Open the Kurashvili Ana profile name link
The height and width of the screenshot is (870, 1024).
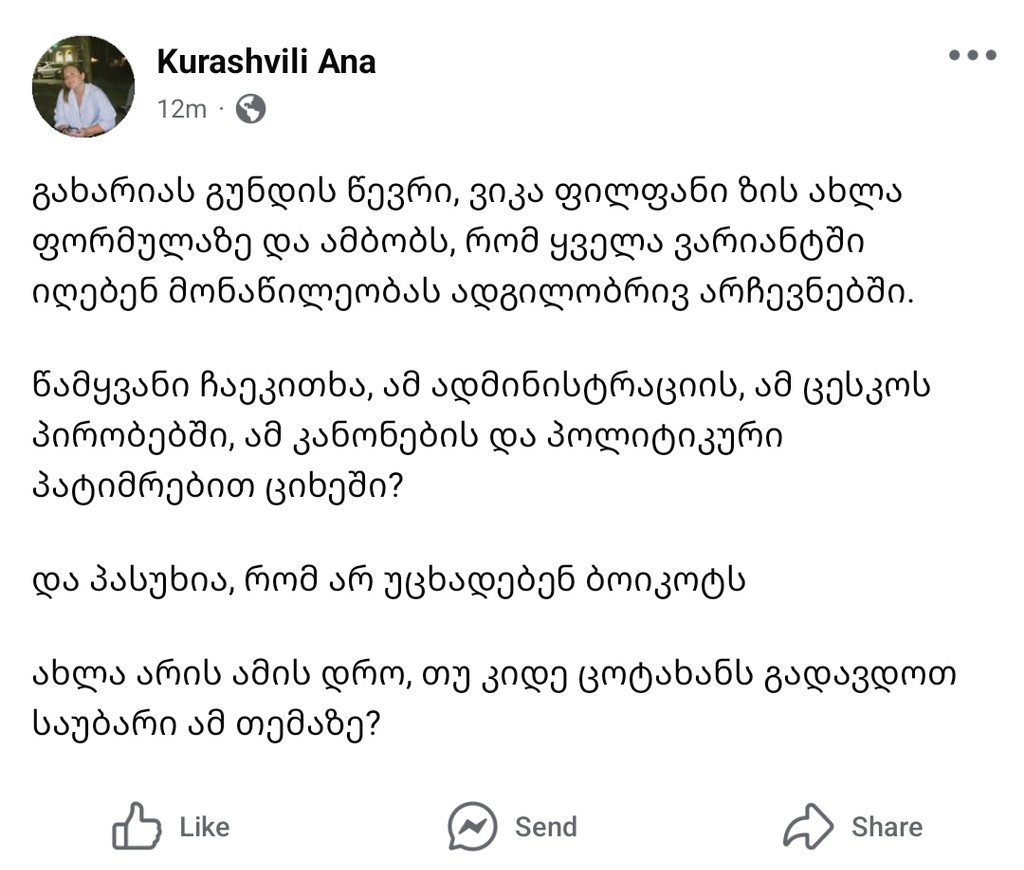point(266,62)
